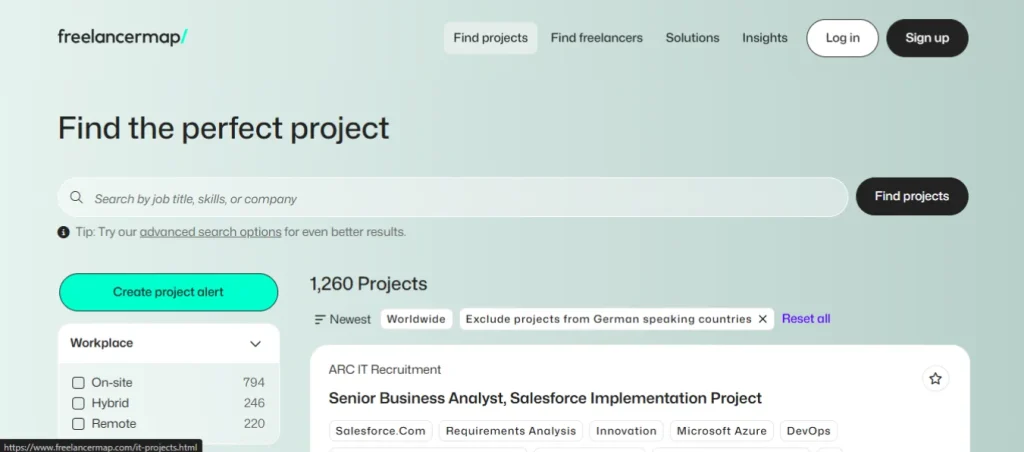Click the freelancermap logo
The width and height of the screenshot is (1024, 452).
(x=122, y=38)
